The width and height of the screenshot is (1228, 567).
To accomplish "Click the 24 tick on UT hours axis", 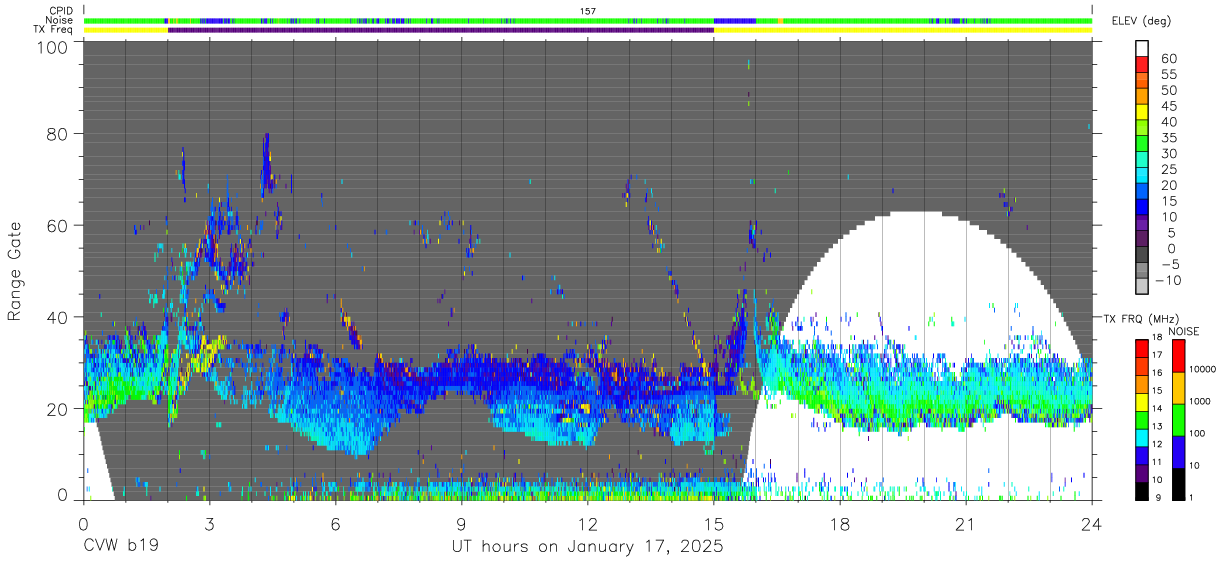I will [x=1092, y=524].
